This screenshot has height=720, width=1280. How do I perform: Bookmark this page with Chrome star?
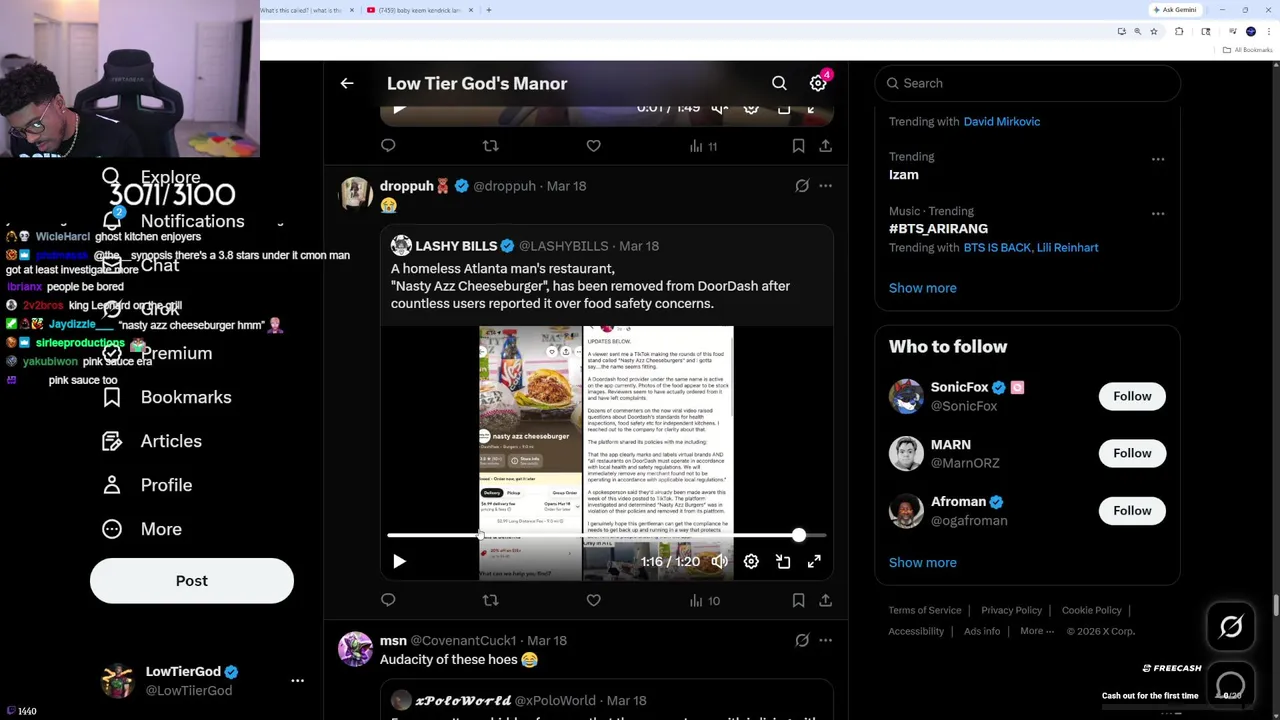pos(1153,32)
